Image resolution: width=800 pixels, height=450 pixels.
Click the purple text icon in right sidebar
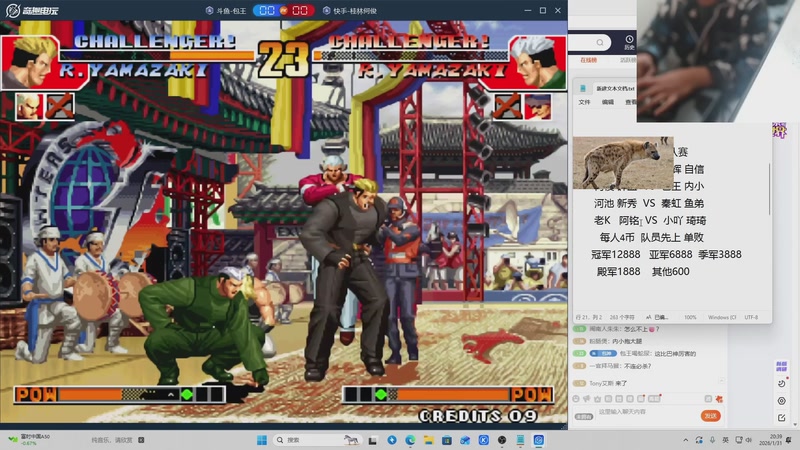click(x=781, y=366)
